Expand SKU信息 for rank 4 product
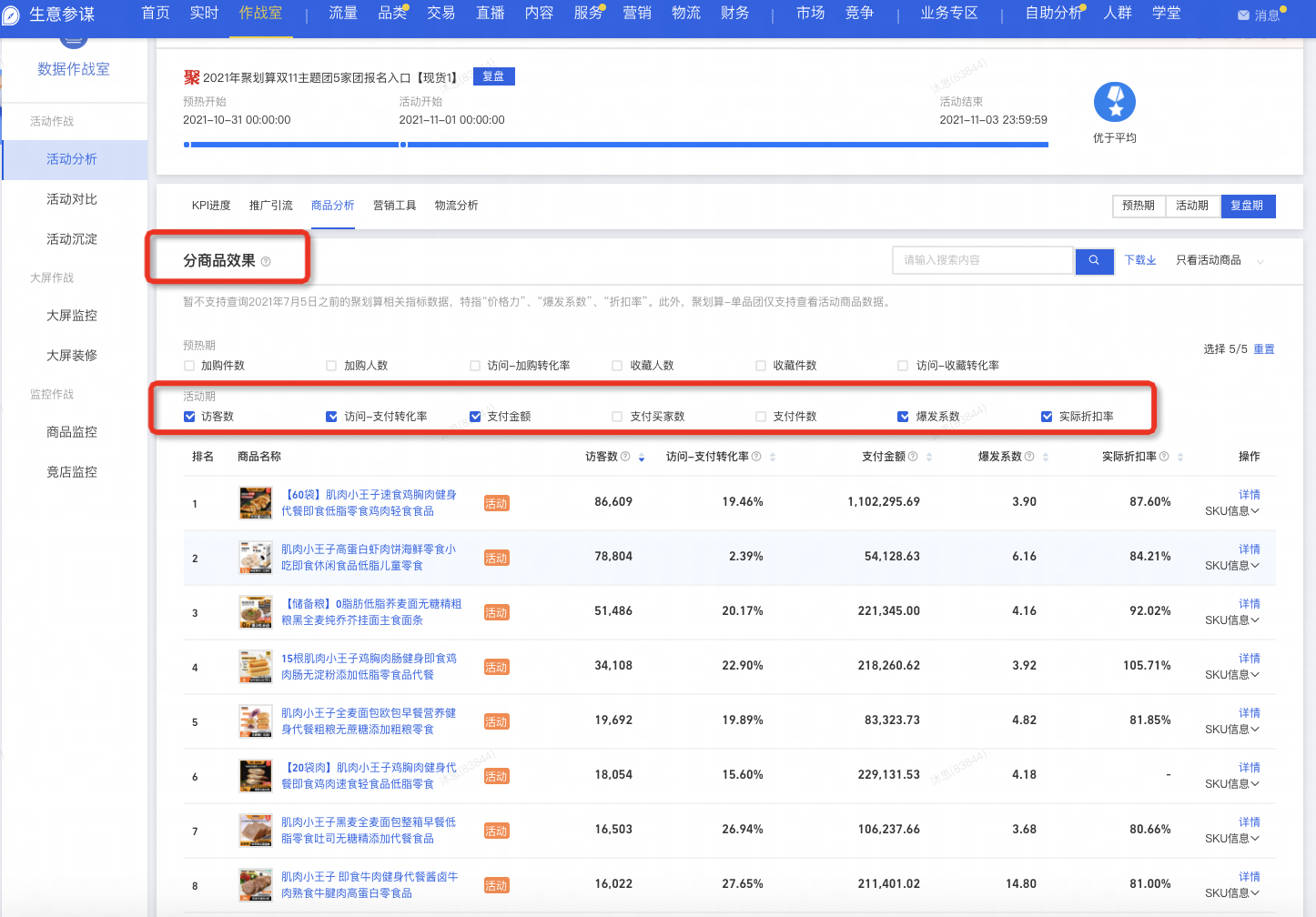Screen dimensions: 1316x917 coord(1232,675)
